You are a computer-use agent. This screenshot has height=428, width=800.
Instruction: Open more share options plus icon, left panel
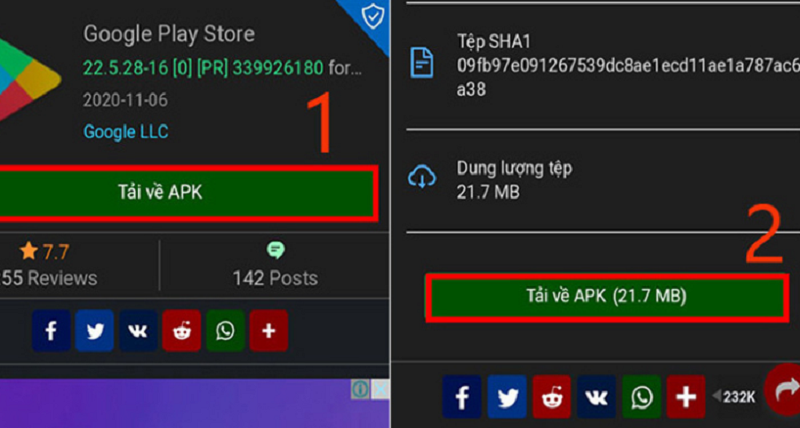click(269, 331)
